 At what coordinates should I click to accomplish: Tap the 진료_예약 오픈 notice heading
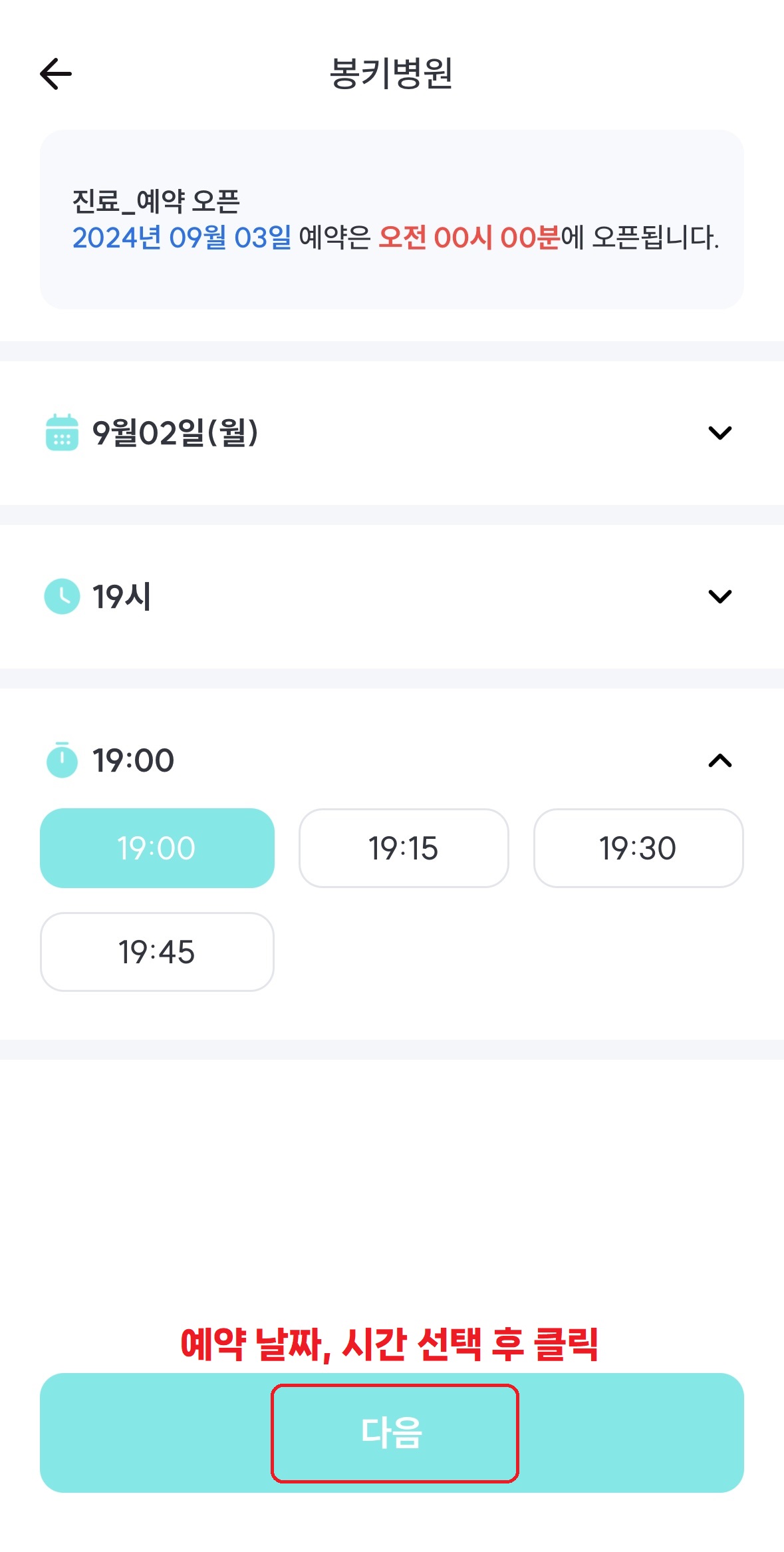tap(156, 201)
